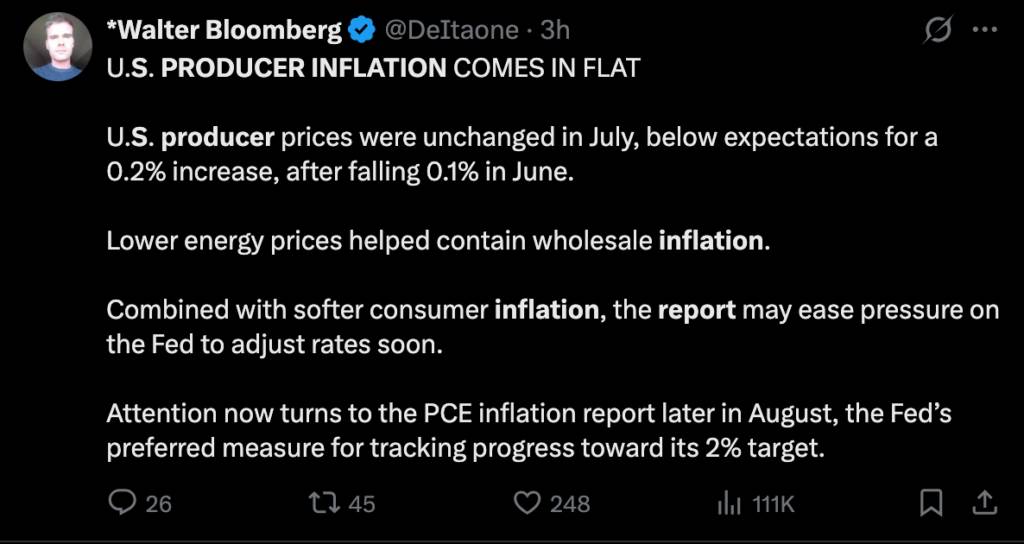Viewport: 1024px width, 544px height.
Task: Click the 26 replies count
Action: point(158,504)
